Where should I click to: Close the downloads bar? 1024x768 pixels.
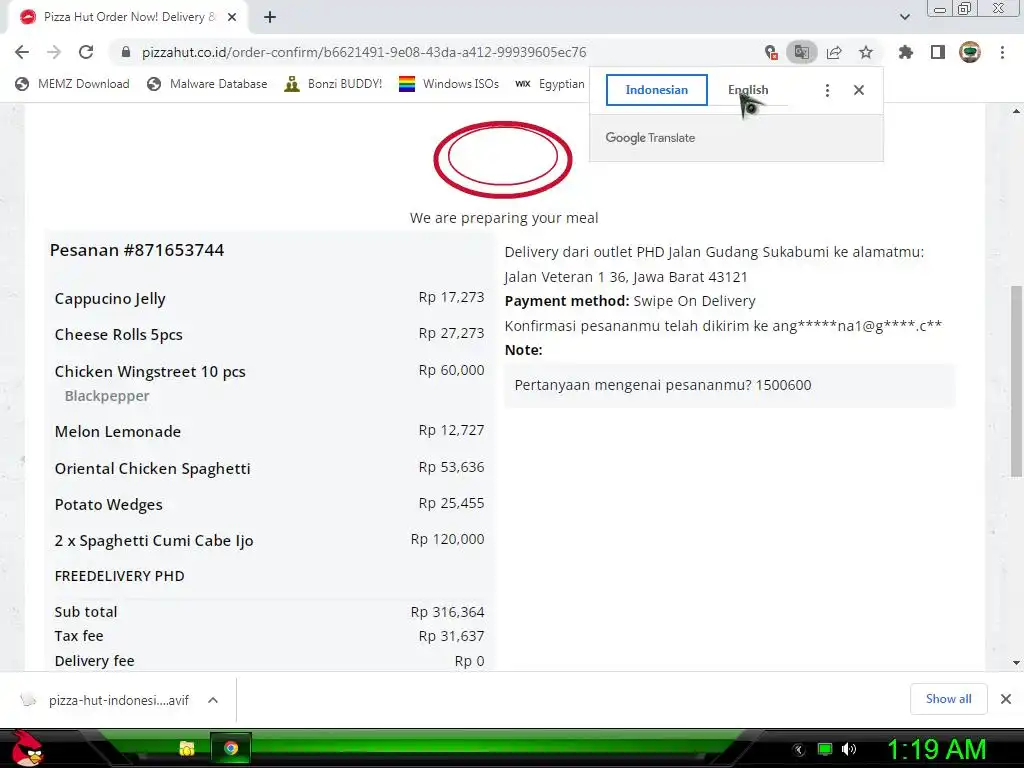point(1006,699)
